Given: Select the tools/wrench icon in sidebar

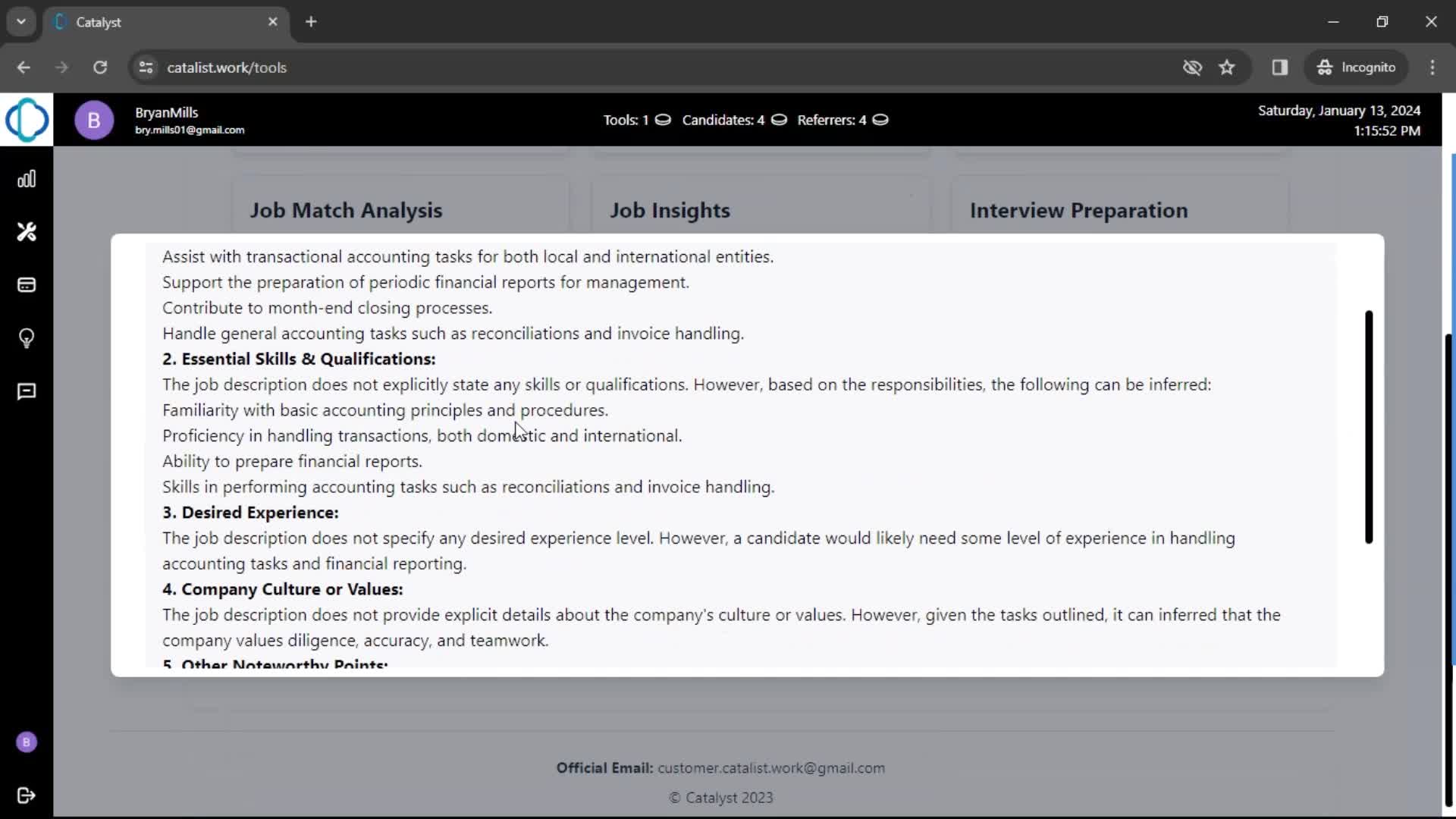Looking at the screenshot, I should tap(27, 232).
